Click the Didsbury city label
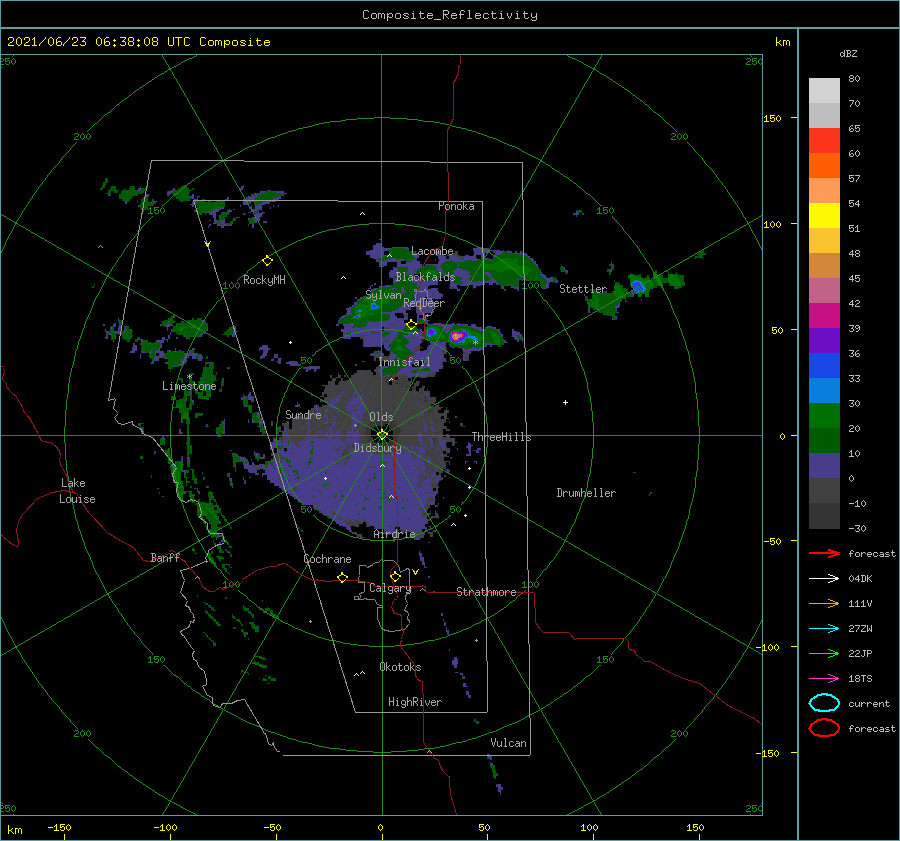 tap(377, 448)
